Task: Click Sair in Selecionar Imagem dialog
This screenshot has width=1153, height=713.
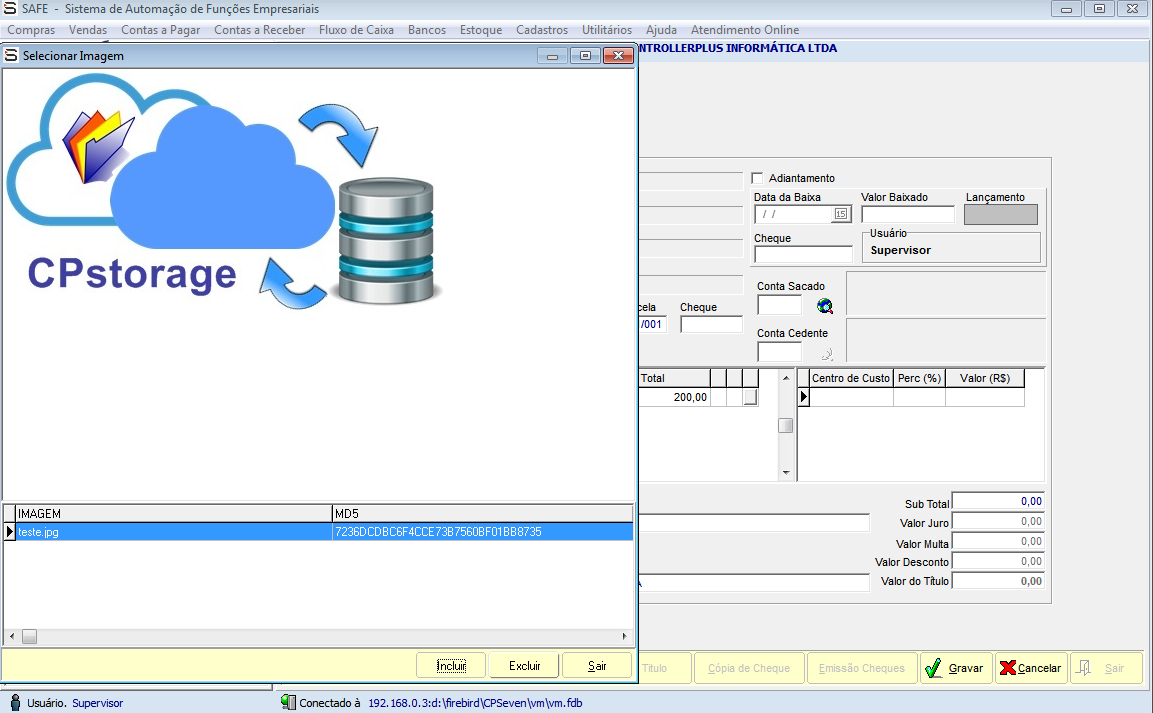Action: coord(596,665)
